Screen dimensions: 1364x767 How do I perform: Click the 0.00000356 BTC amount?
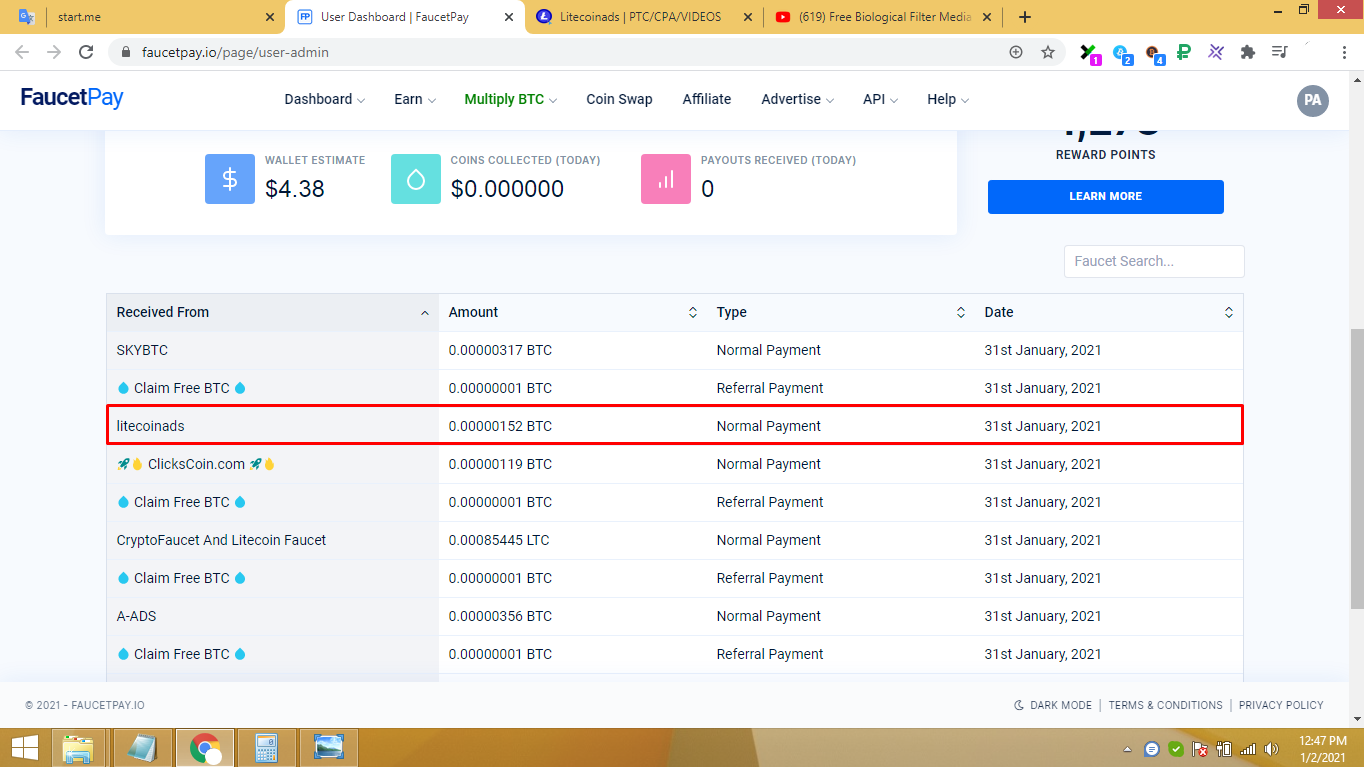[500, 616]
